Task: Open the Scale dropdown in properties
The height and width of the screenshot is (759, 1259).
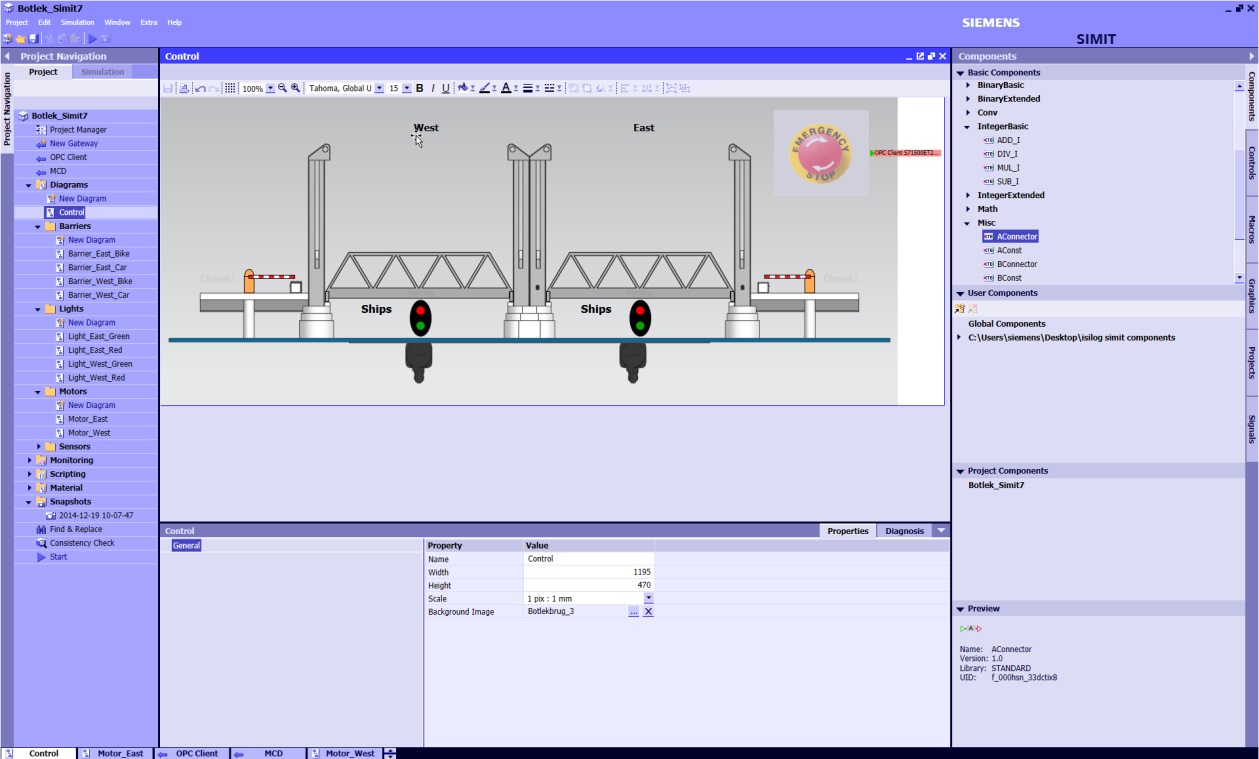Action: [648, 598]
